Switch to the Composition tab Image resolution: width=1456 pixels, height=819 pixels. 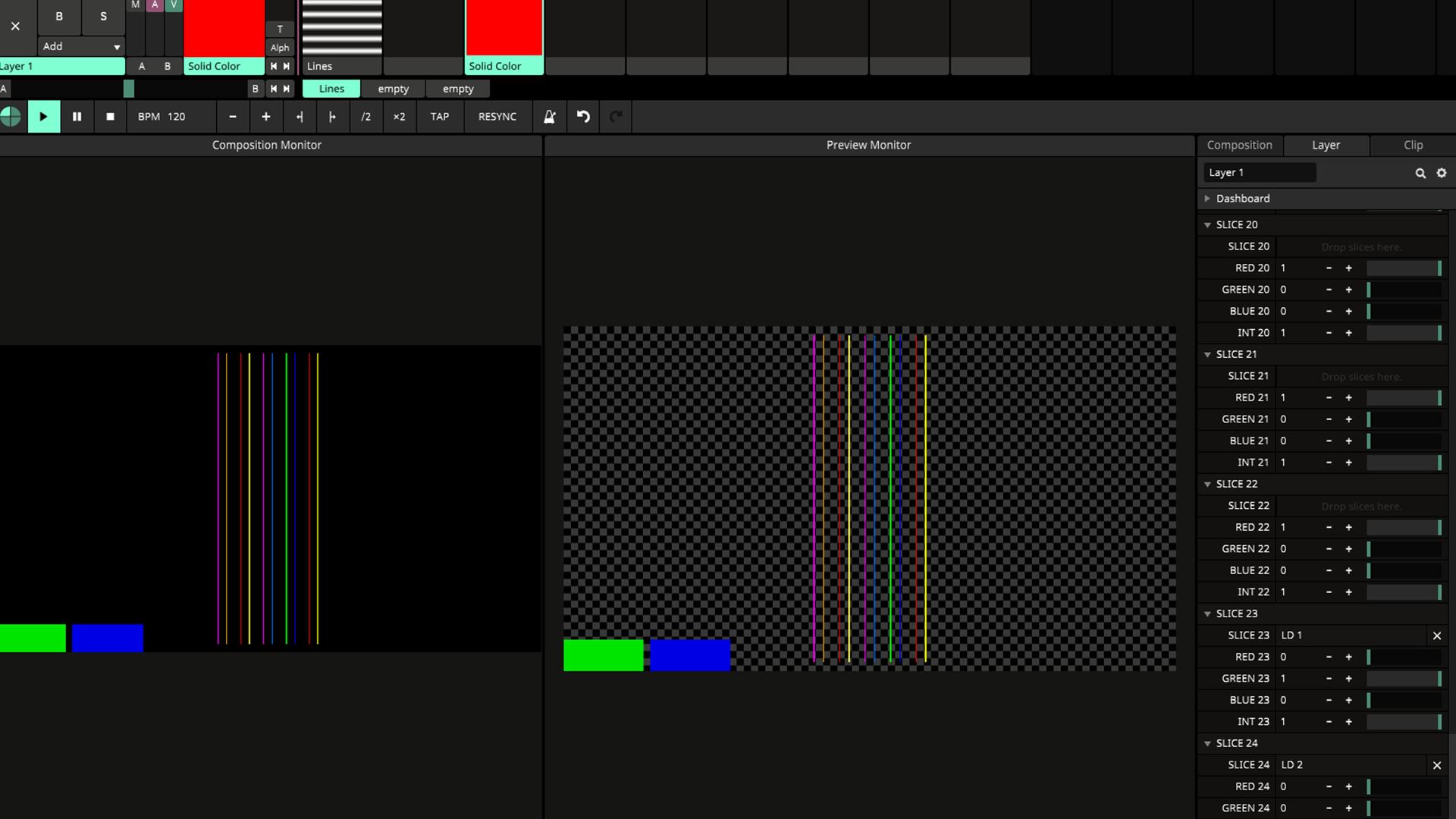[x=1239, y=145]
